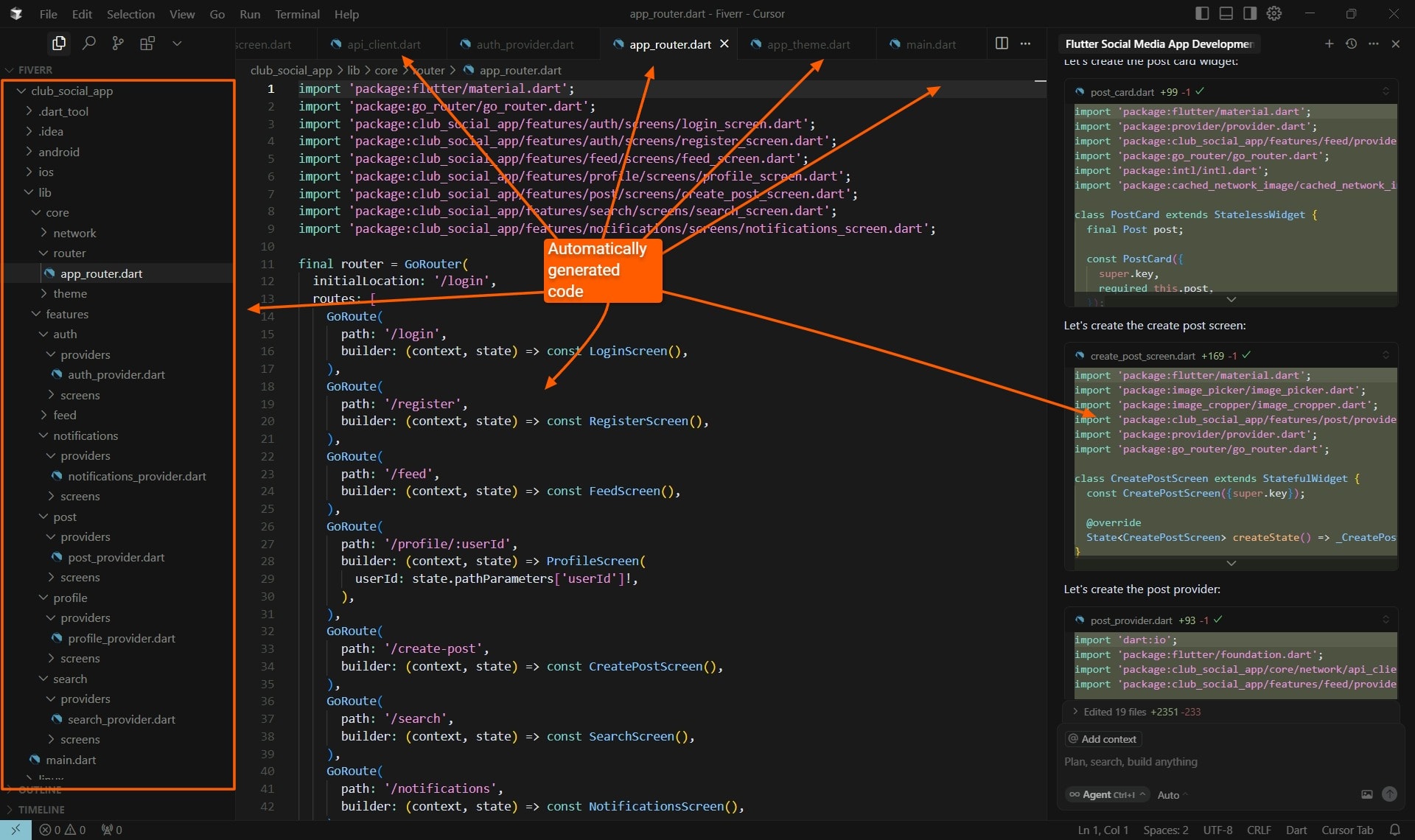Open Search in the activity bar
Image resolution: width=1415 pixels, height=840 pixels.
tap(88, 43)
